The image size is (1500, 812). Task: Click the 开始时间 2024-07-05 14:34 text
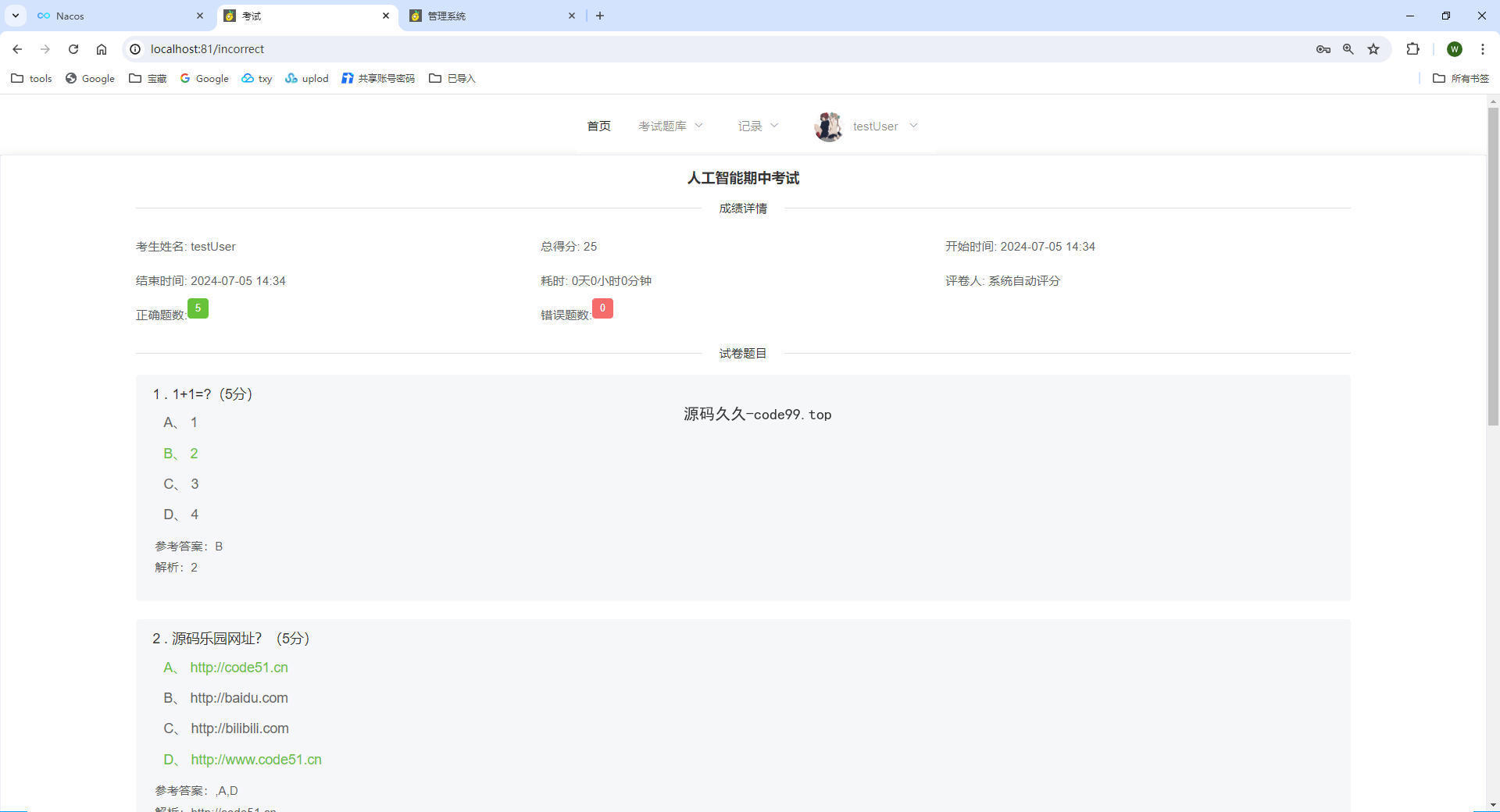click(x=1020, y=247)
